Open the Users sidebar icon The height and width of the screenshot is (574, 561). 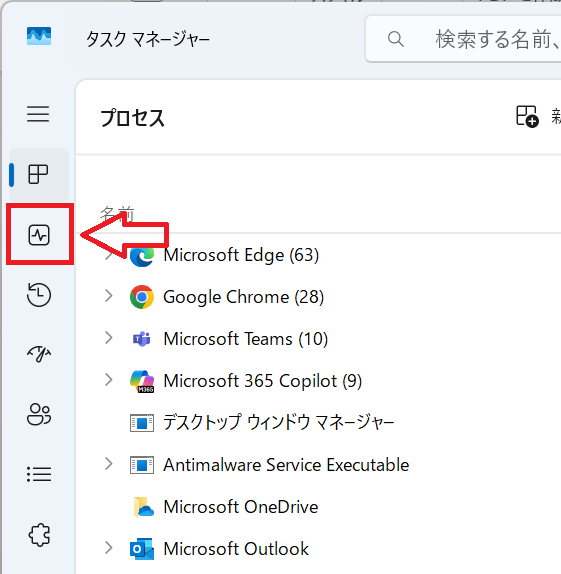[x=39, y=414]
